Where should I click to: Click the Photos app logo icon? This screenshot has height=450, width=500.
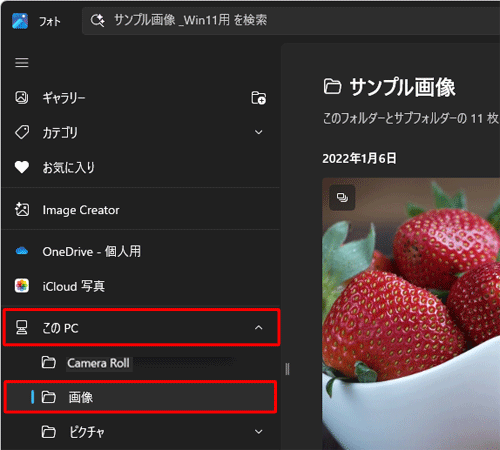(x=20, y=21)
